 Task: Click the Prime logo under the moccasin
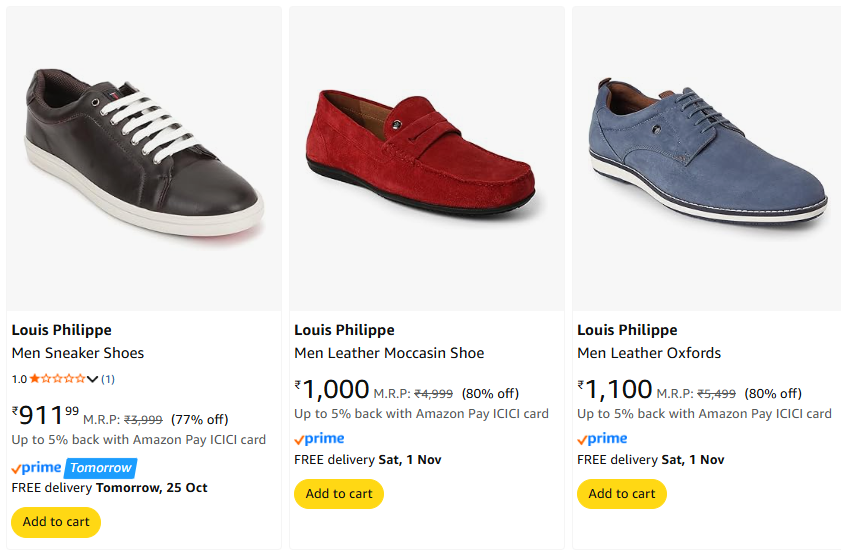(320, 438)
